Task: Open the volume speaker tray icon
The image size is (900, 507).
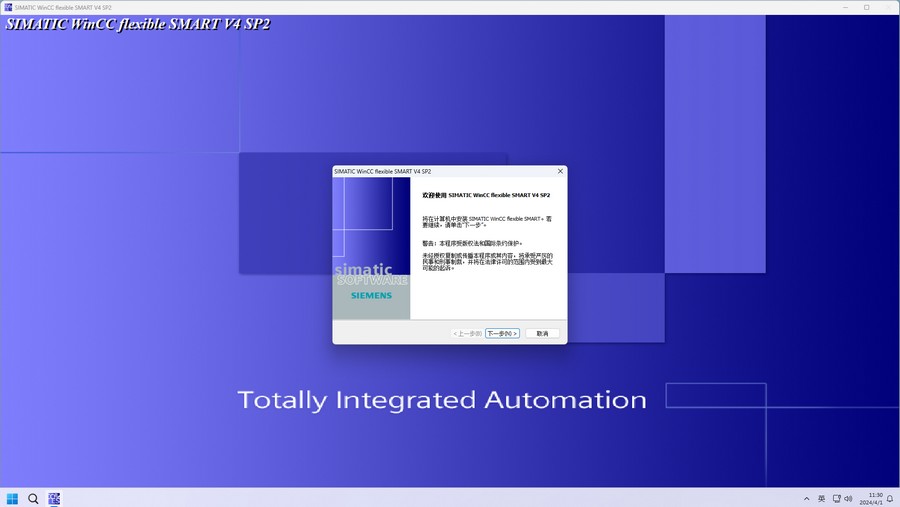Action: coord(848,499)
